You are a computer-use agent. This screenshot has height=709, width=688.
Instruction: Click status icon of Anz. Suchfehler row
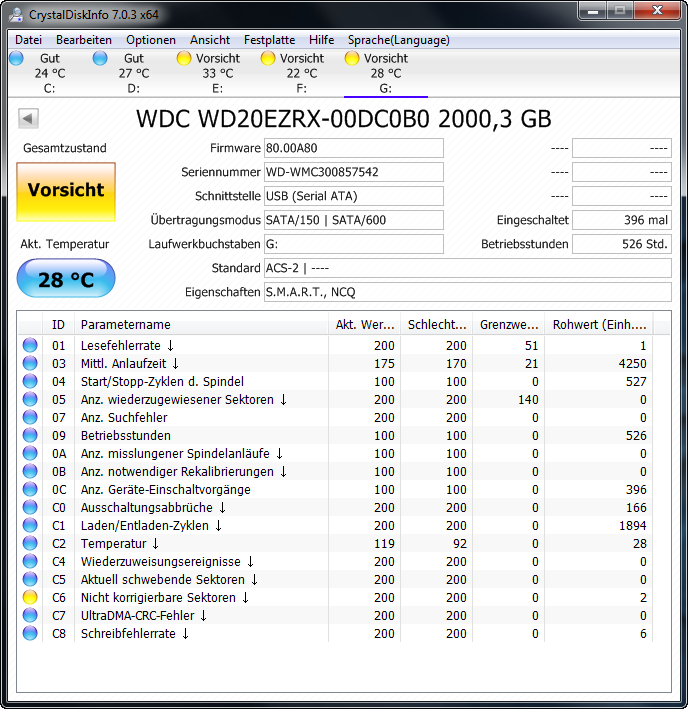[30, 417]
